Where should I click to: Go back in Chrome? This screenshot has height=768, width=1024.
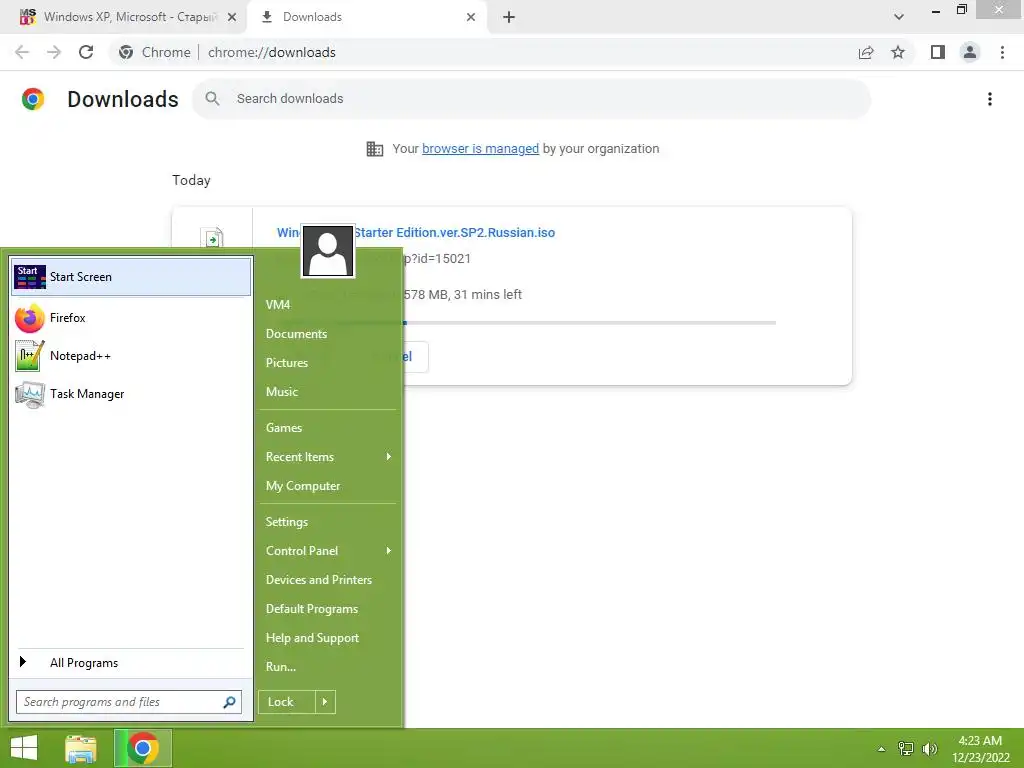pos(22,52)
